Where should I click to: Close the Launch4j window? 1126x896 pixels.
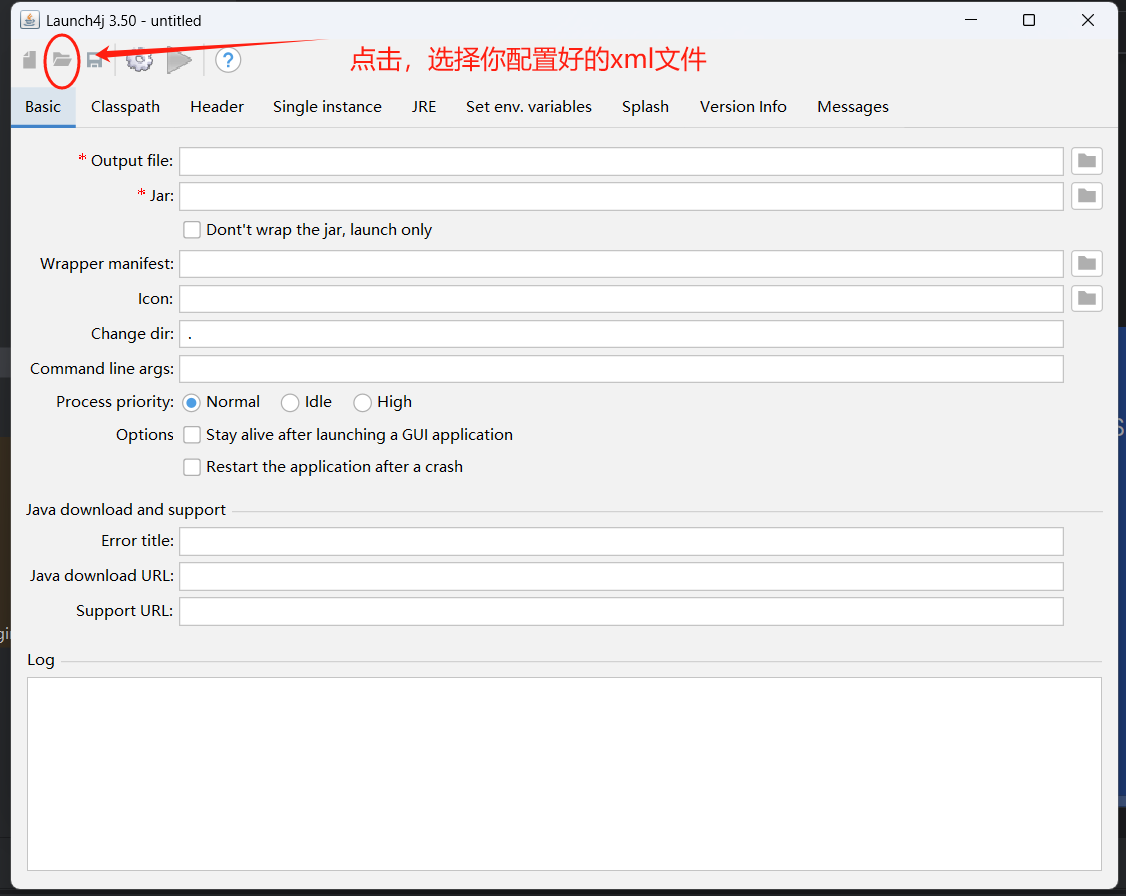[x=1088, y=20]
